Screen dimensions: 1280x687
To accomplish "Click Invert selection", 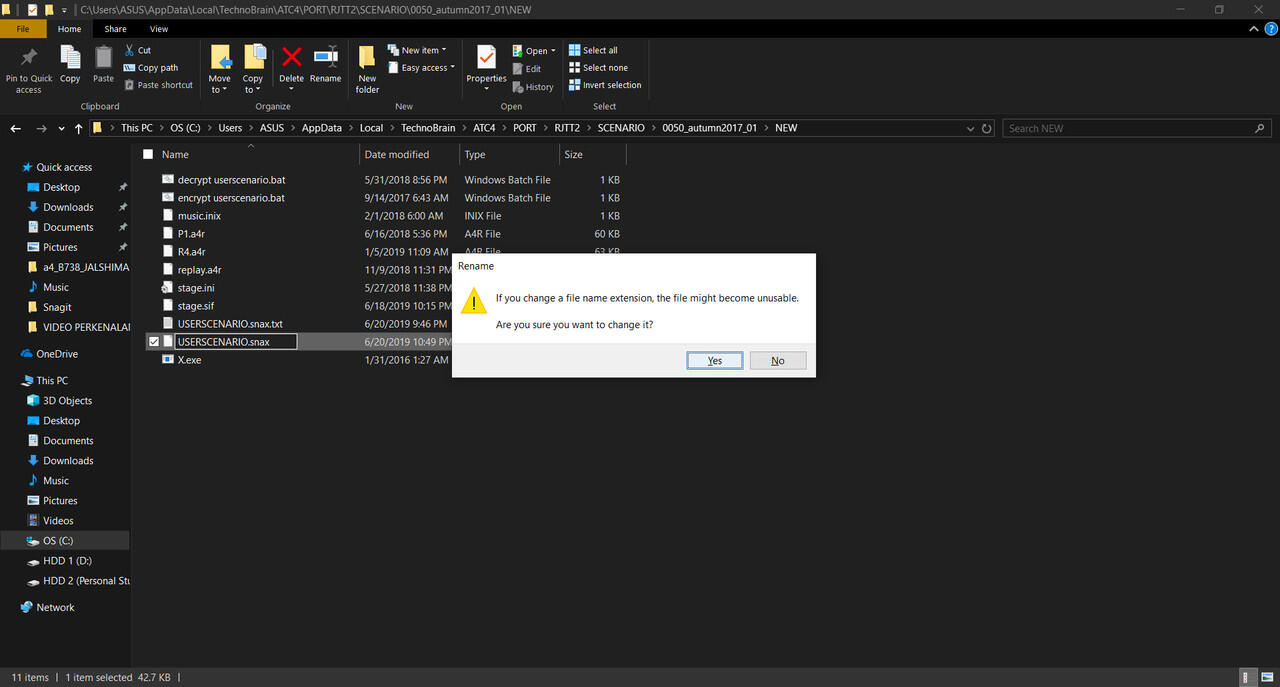I will pyautogui.click(x=605, y=85).
